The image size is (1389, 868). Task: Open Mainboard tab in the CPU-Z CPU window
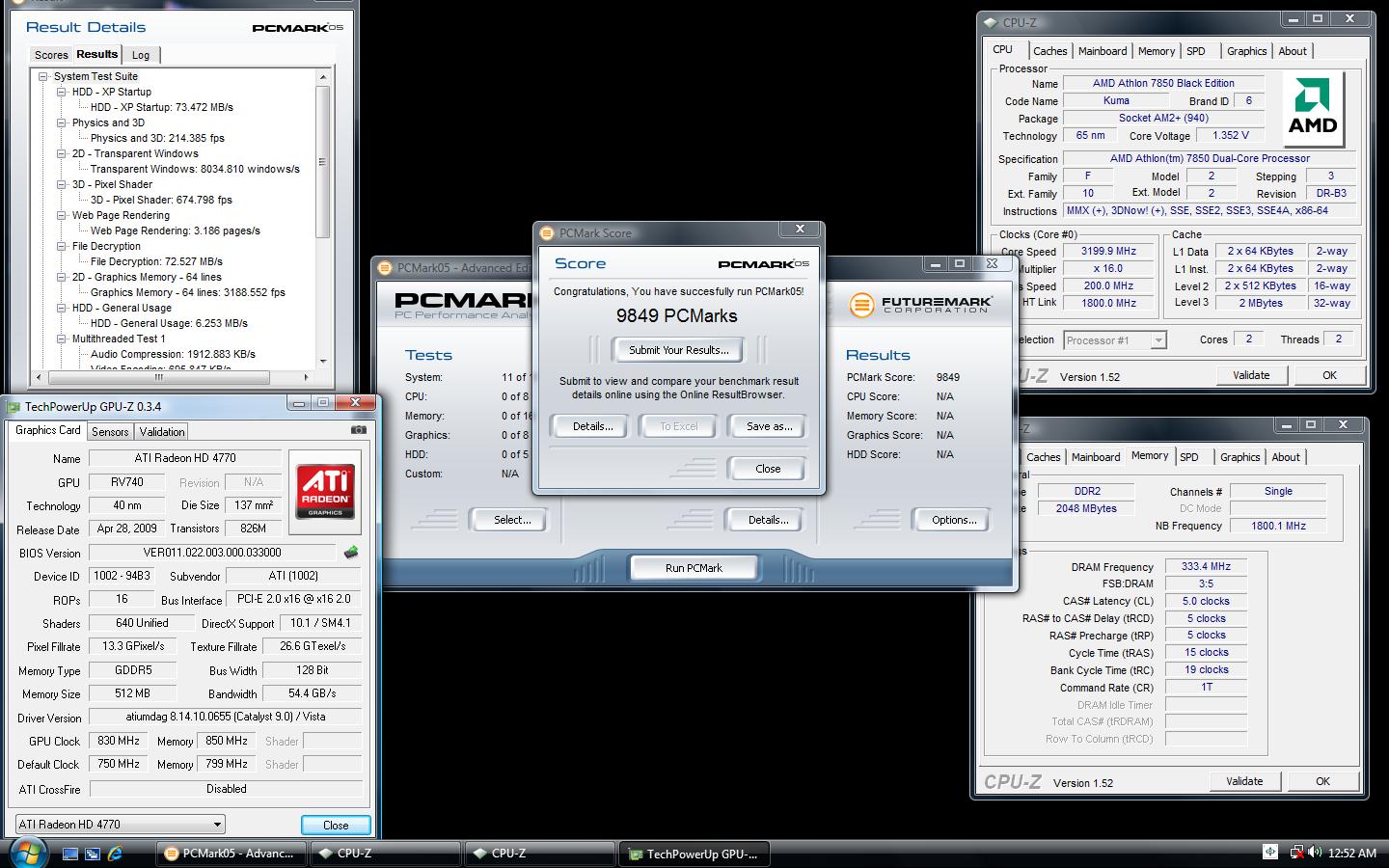(x=1103, y=51)
